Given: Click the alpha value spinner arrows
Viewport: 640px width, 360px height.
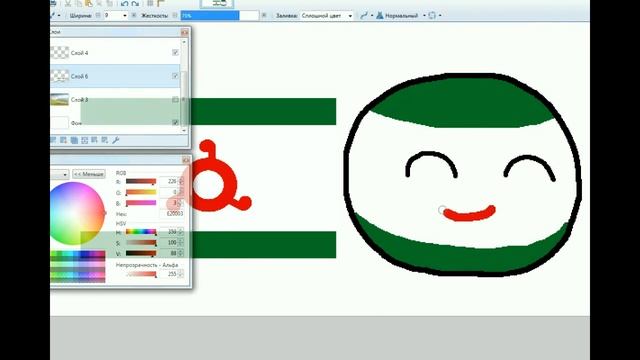Looking at the screenshot, I should tap(181, 274).
